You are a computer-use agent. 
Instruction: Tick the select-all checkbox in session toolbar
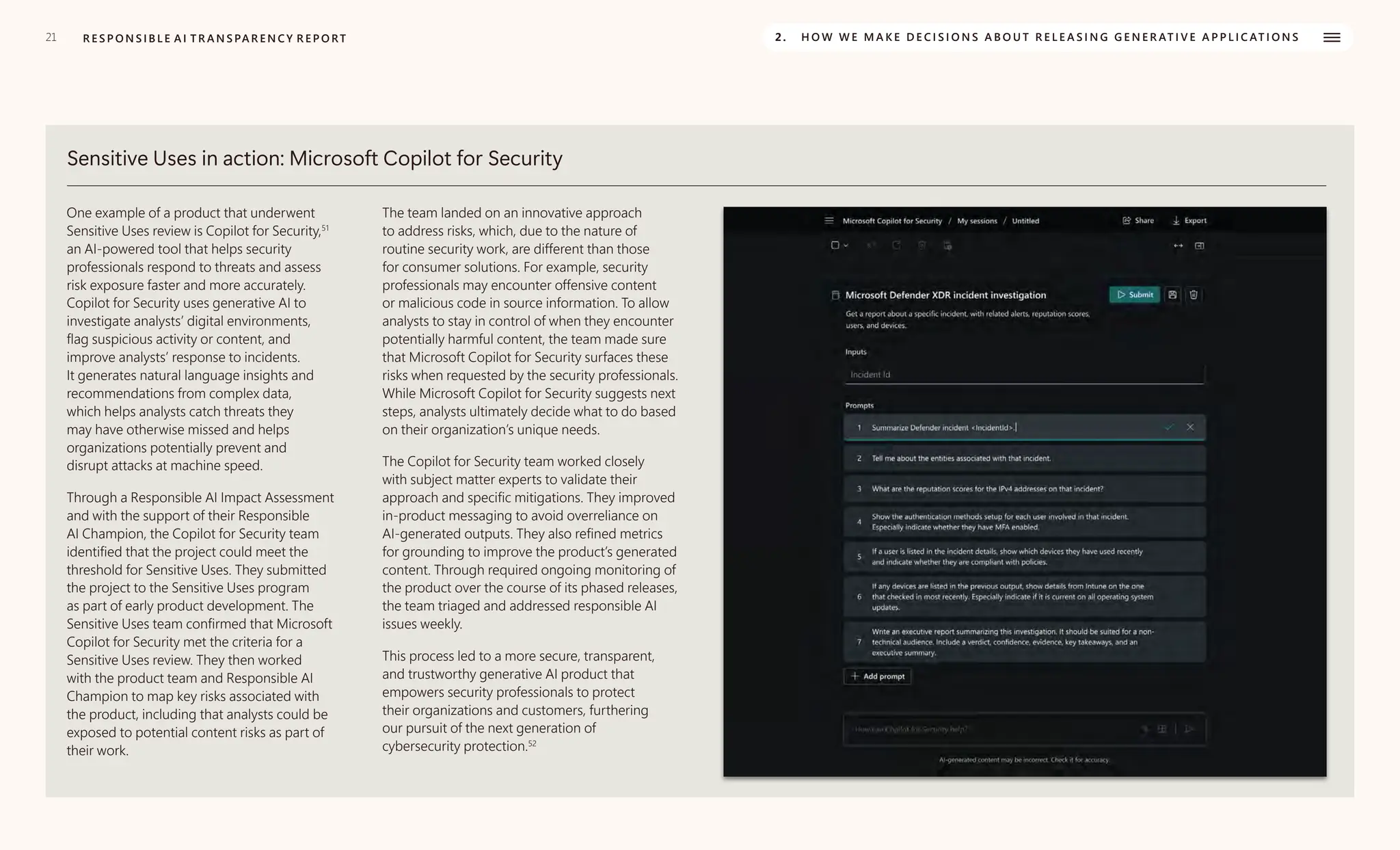point(835,245)
